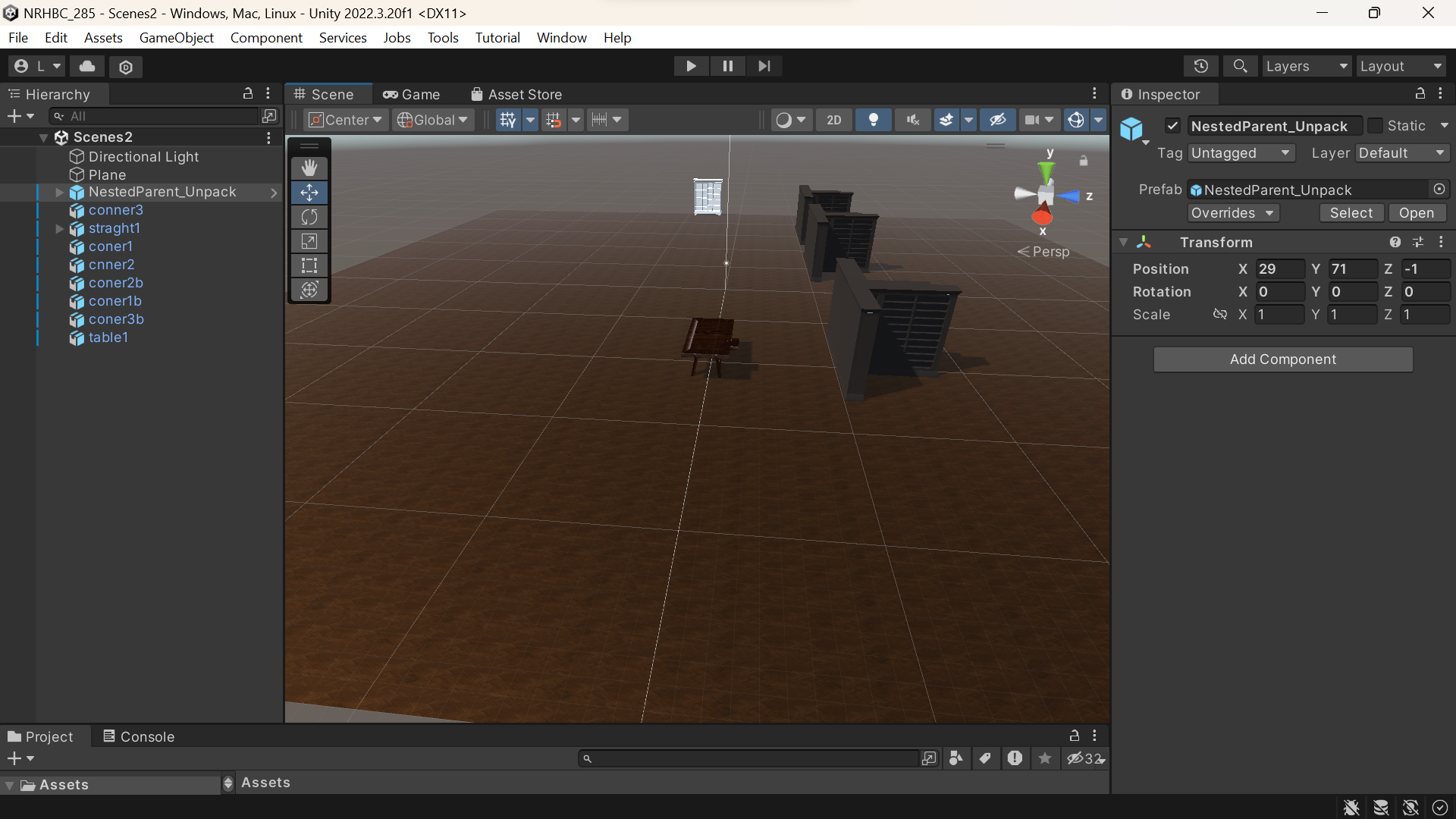The image size is (1456, 819).
Task: Open the hierarchy create plus button
Action: click(20, 116)
